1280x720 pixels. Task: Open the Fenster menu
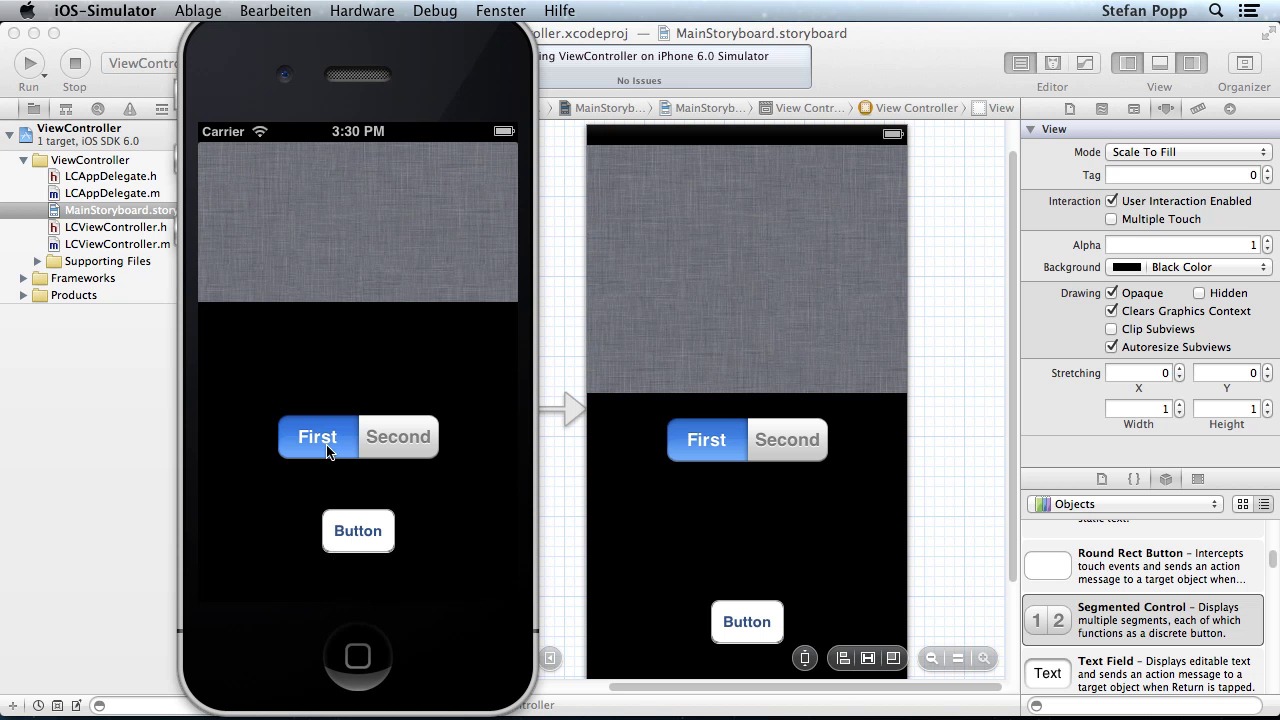pos(500,11)
